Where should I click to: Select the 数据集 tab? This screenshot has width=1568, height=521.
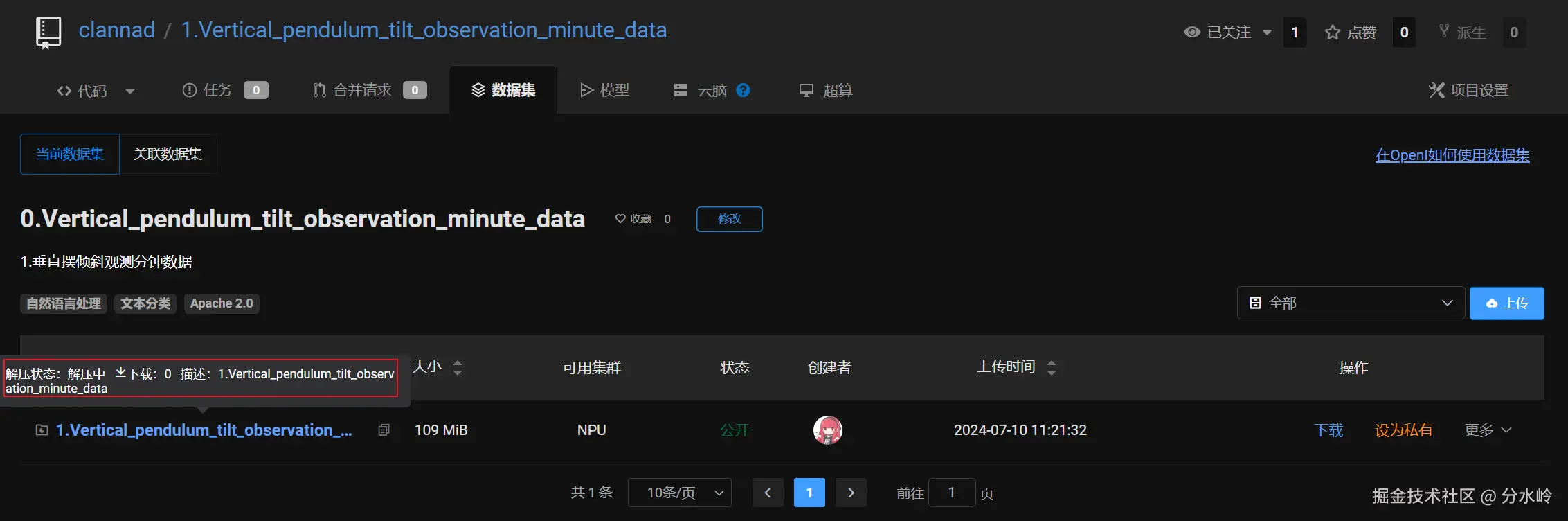tap(503, 90)
